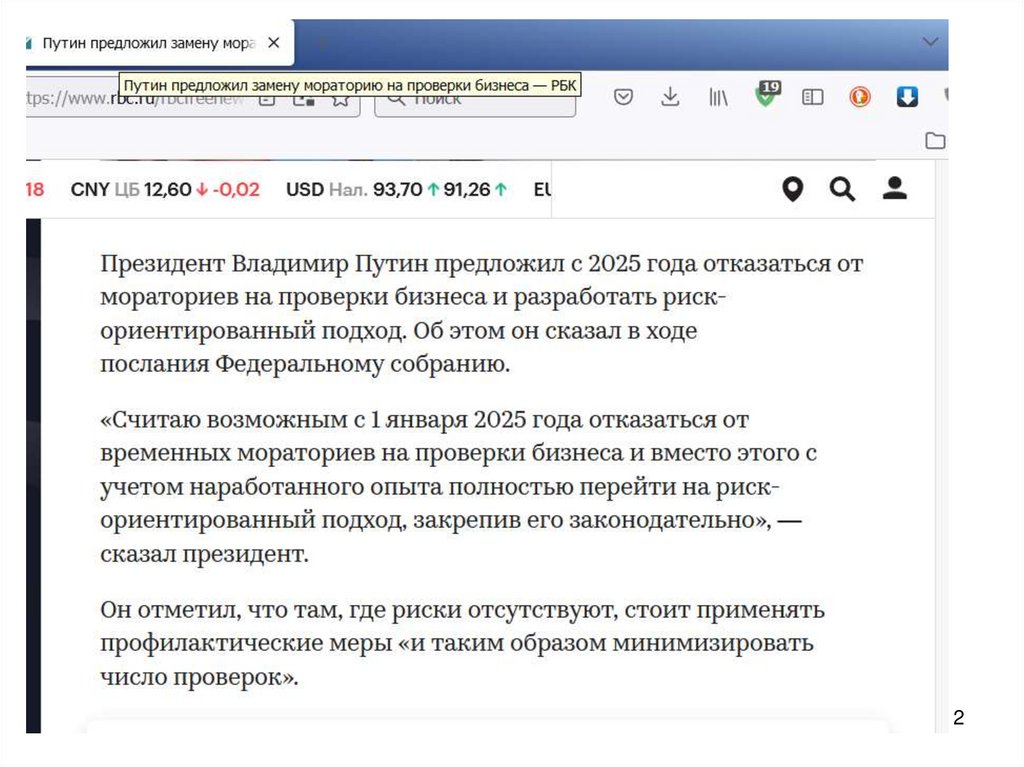Click the USD value 91,26 in ticker

tap(467, 189)
